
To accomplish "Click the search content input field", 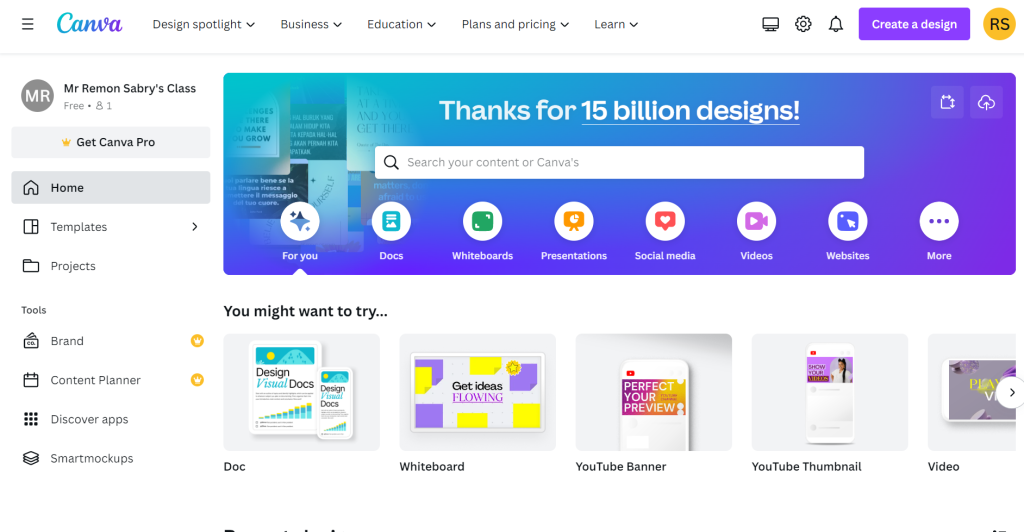I will click(x=619, y=163).
